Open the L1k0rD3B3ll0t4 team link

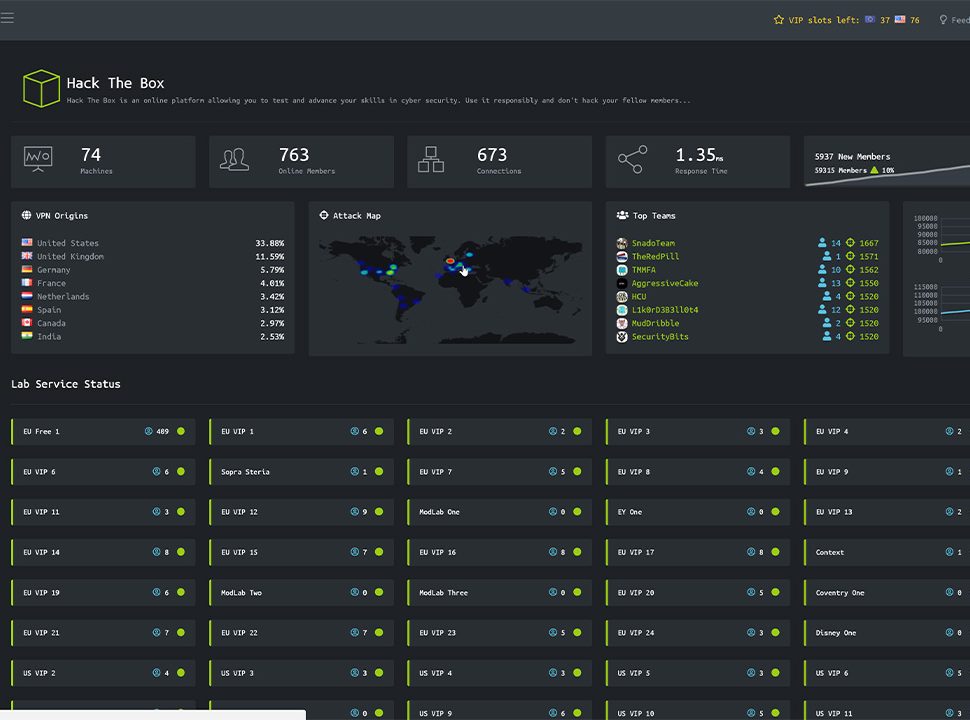665,310
